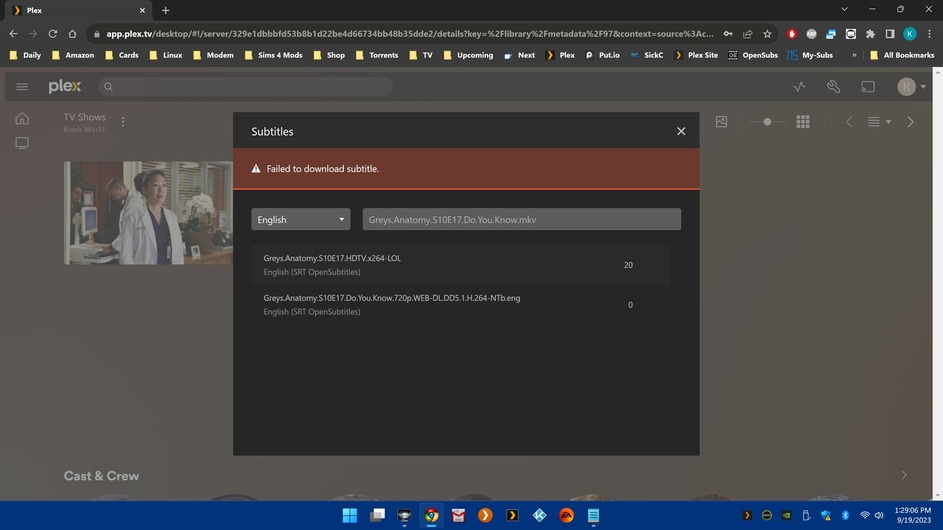Screen dimensions: 943x530
Task: Click the Plex logo
Action: coord(64,87)
